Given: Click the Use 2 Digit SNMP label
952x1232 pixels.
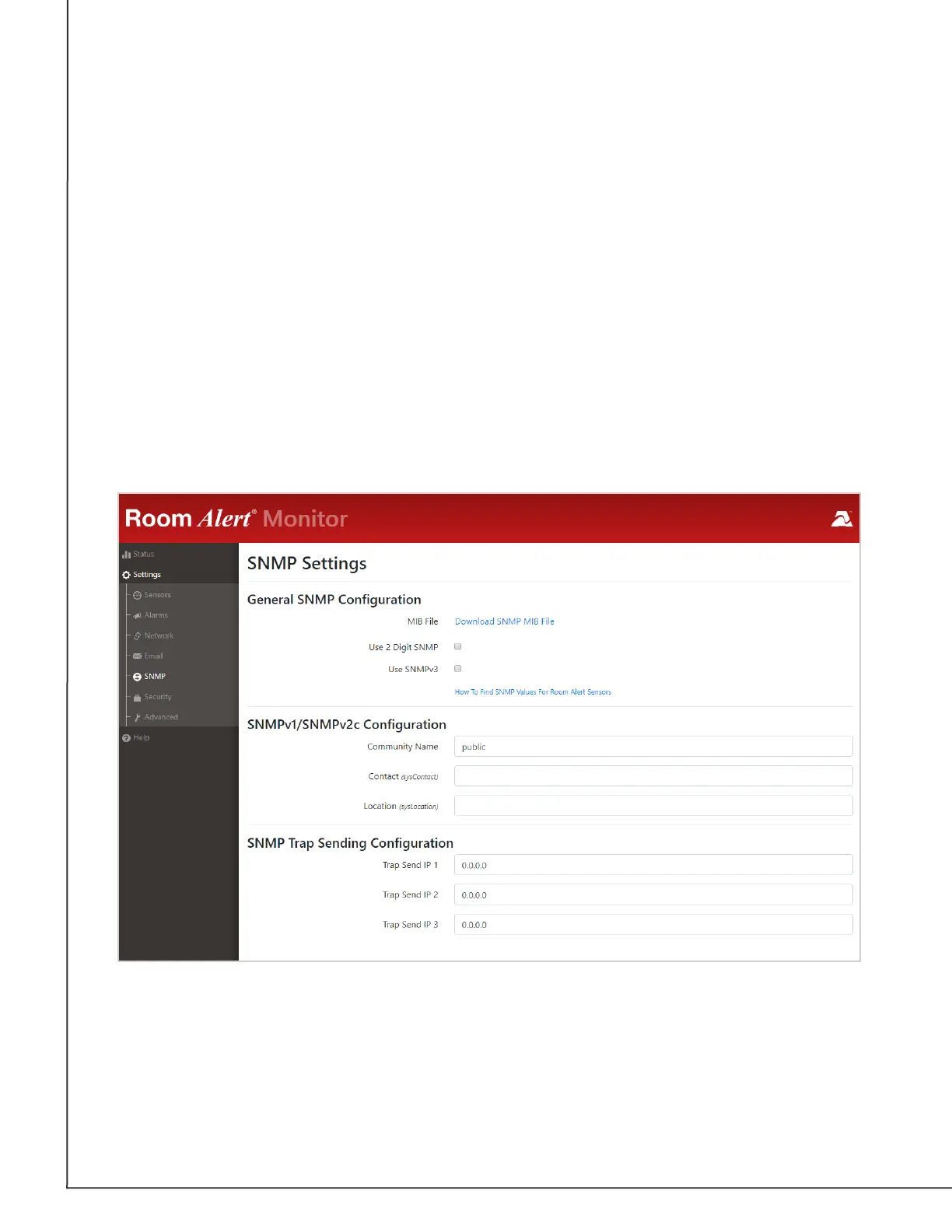Looking at the screenshot, I should click(403, 647).
